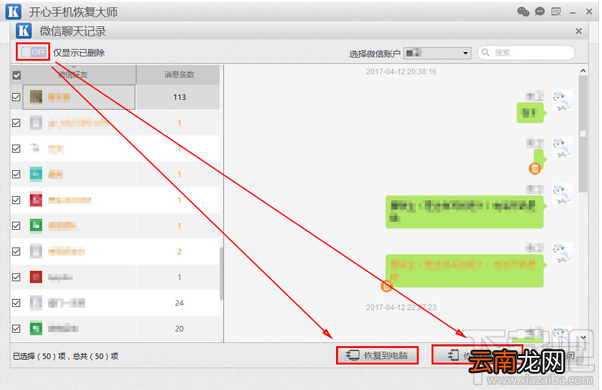The width and height of the screenshot is (602, 390).
Task: Click the orange deleted marker below the small bubble
Action: click(534, 168)
